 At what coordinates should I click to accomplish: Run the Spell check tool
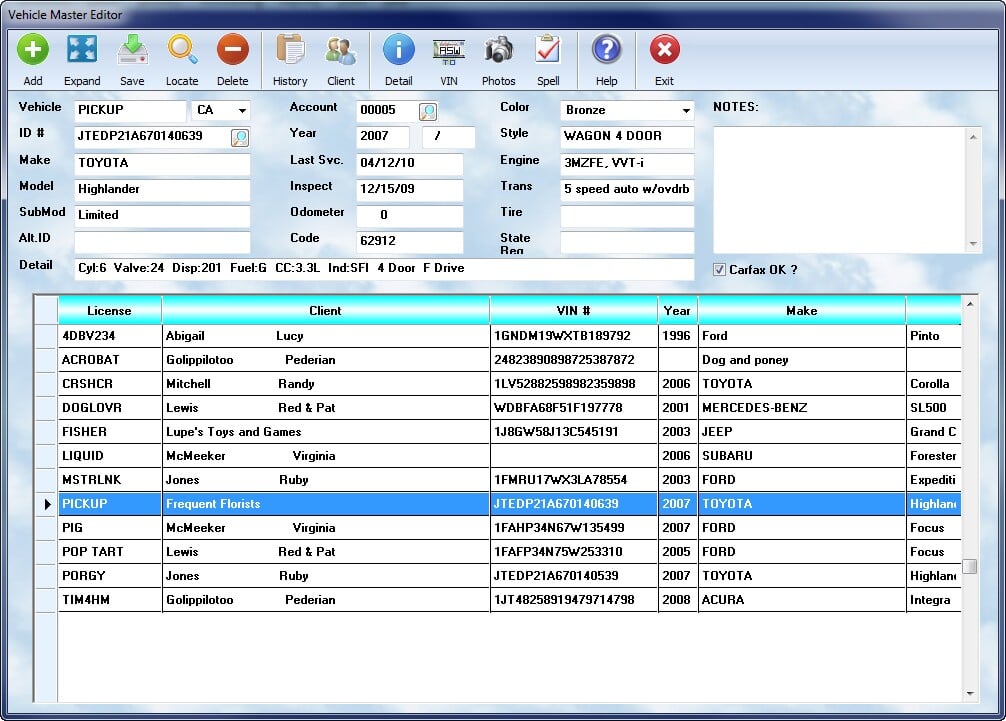548,50
